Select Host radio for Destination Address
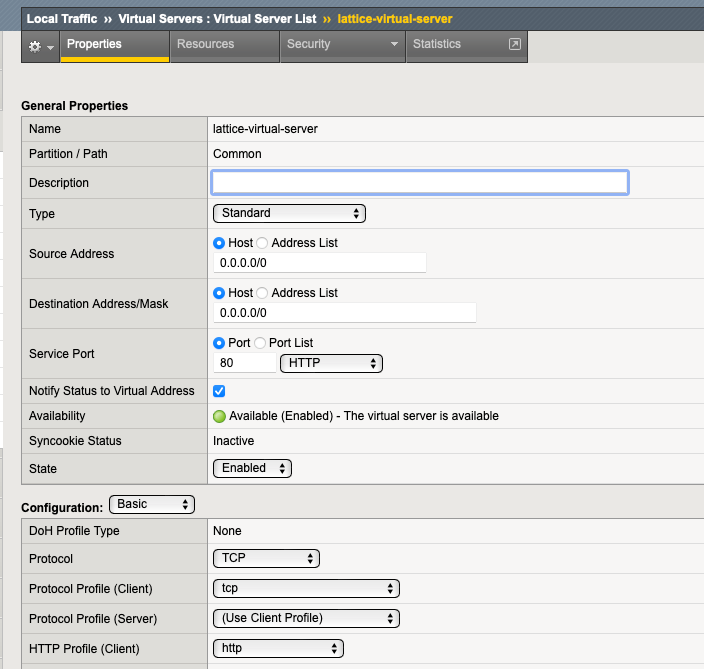704x669 pixels. (220, 293)
